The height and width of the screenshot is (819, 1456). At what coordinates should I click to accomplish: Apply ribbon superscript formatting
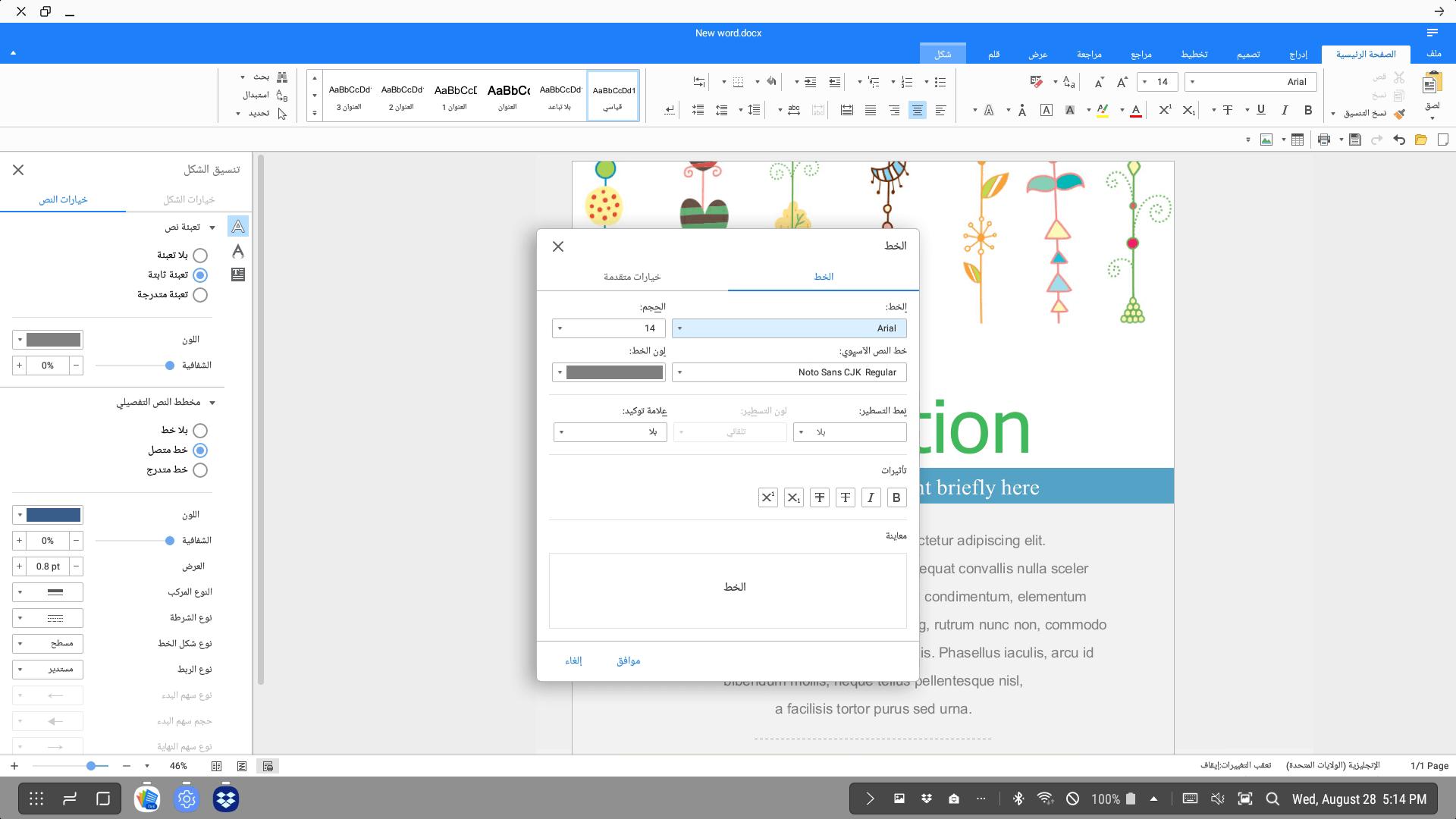pyautogui.click(x=1166, y=111)
